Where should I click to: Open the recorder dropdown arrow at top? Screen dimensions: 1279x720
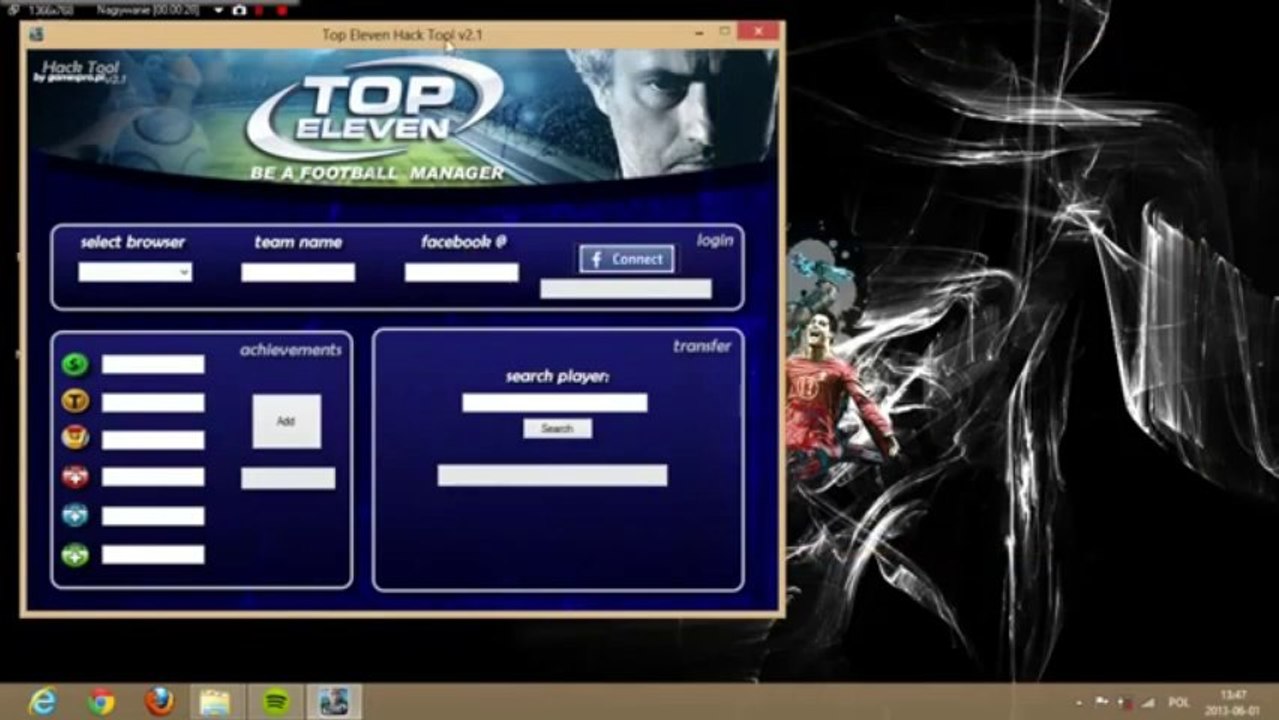[219, 10]
